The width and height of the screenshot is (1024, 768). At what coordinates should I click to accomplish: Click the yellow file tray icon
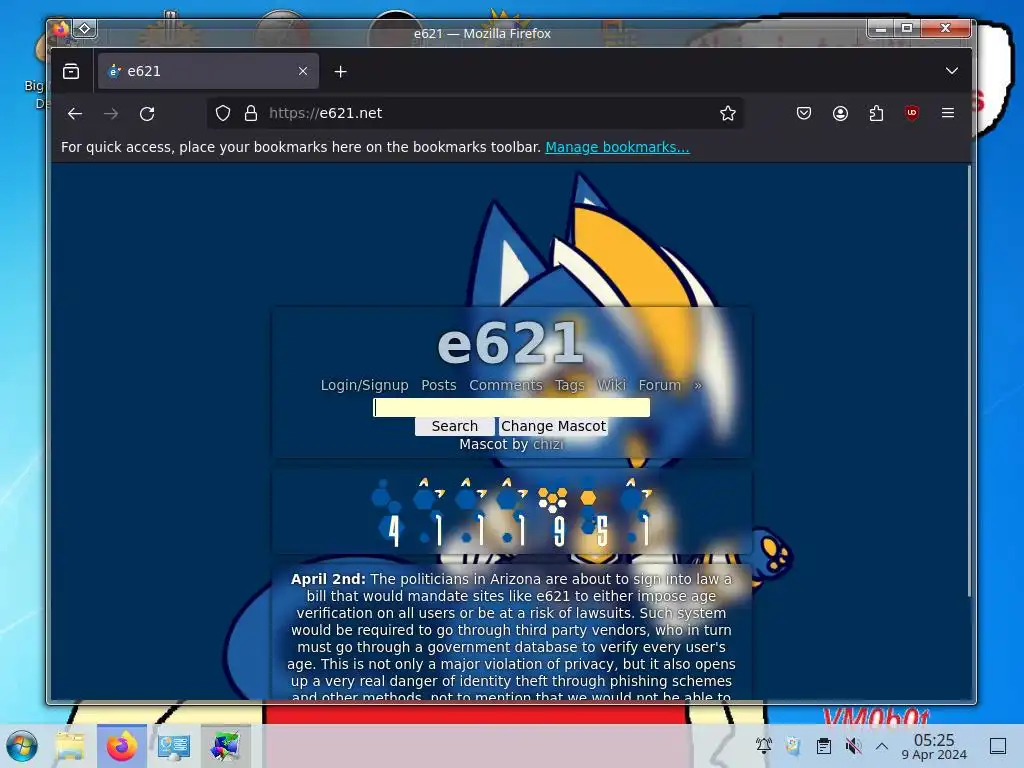[793, 745]
